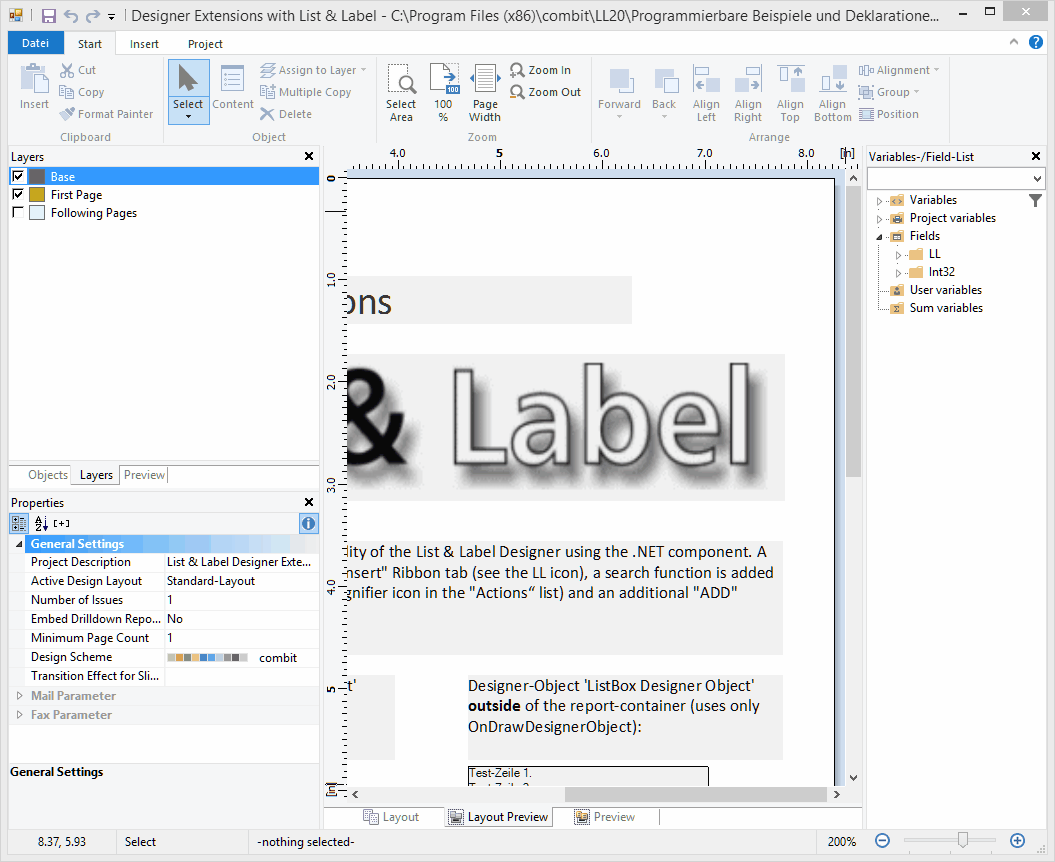Viewport: 1055px width, 862px height.
Task: Expand the Fax Parameter group
Action: [x=20, y=715]
